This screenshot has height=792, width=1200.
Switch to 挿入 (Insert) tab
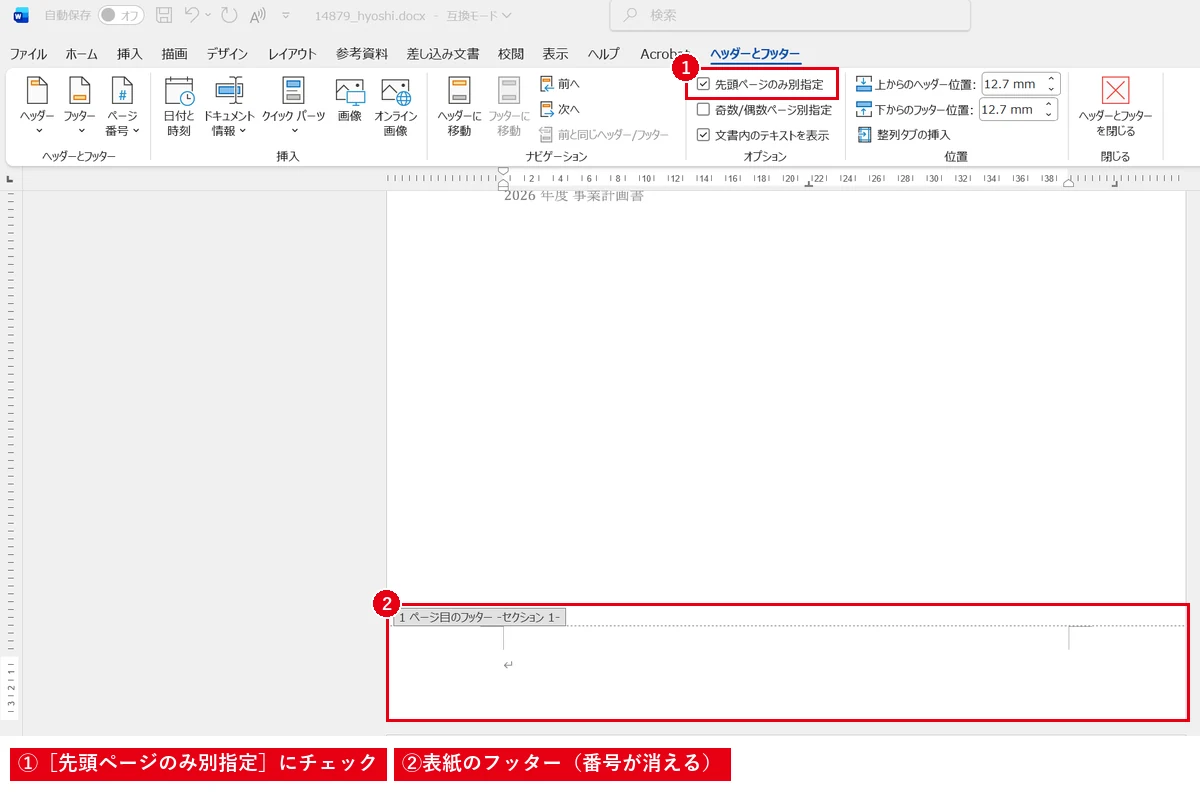[x=130, y=54]
